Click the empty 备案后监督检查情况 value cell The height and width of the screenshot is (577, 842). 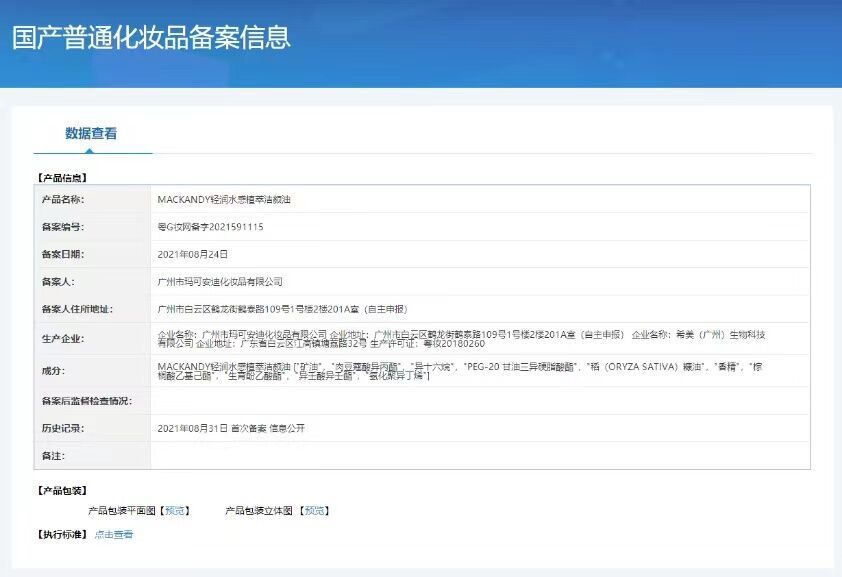pyautogui.click(x=478, y=401)
